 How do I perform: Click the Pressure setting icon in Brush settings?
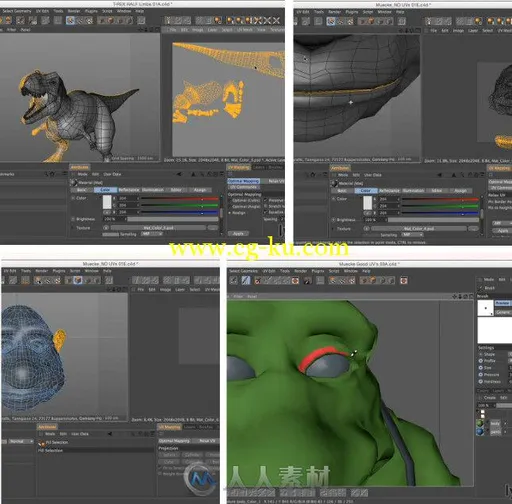tap(481, 375)
